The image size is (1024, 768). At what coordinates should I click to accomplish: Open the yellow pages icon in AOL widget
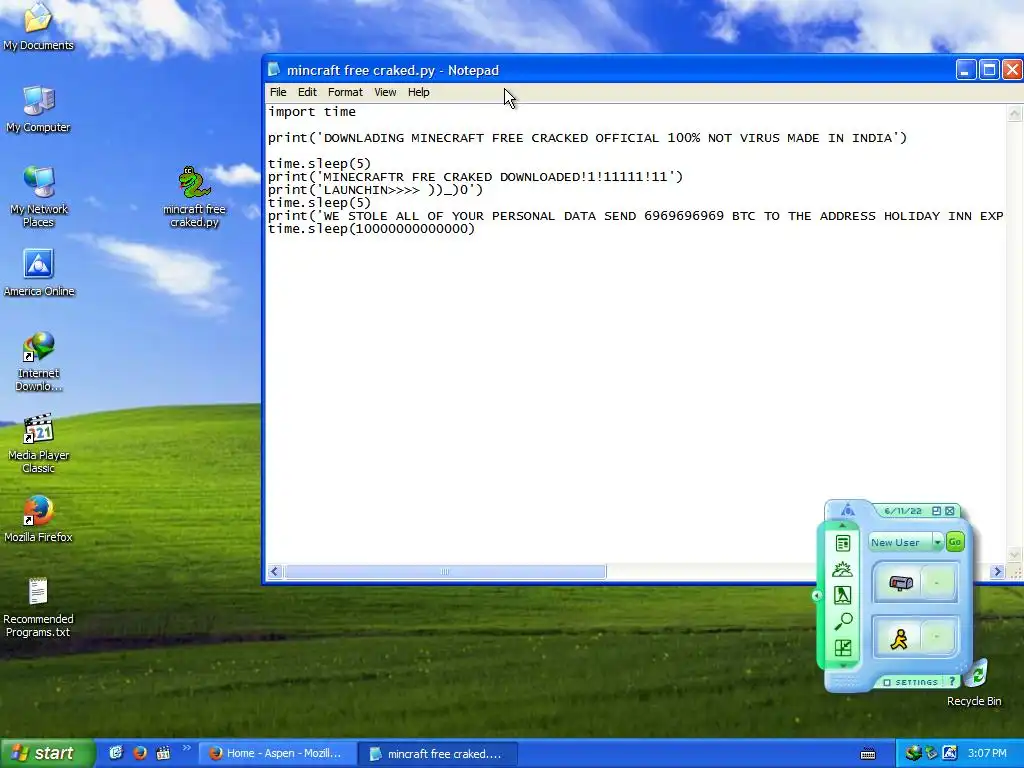pos(842,595)
